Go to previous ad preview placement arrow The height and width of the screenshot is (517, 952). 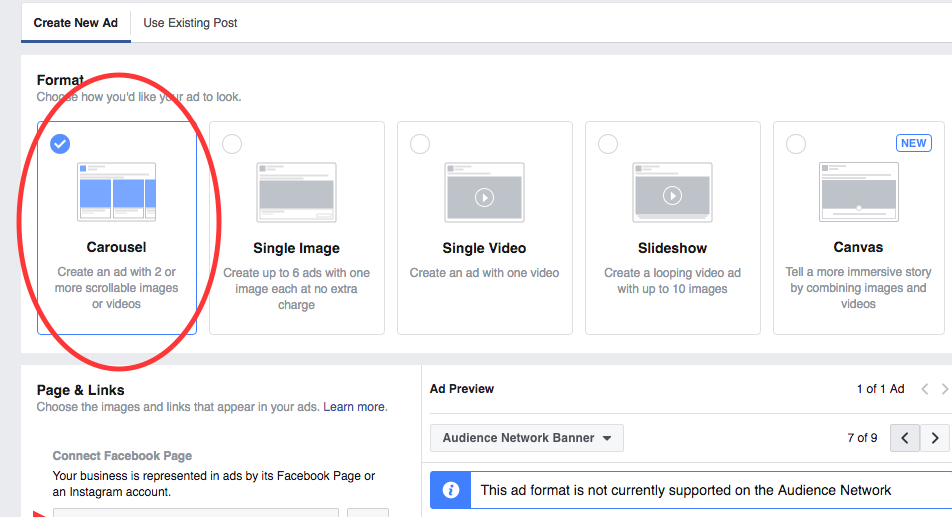click(x=905, y=438)
